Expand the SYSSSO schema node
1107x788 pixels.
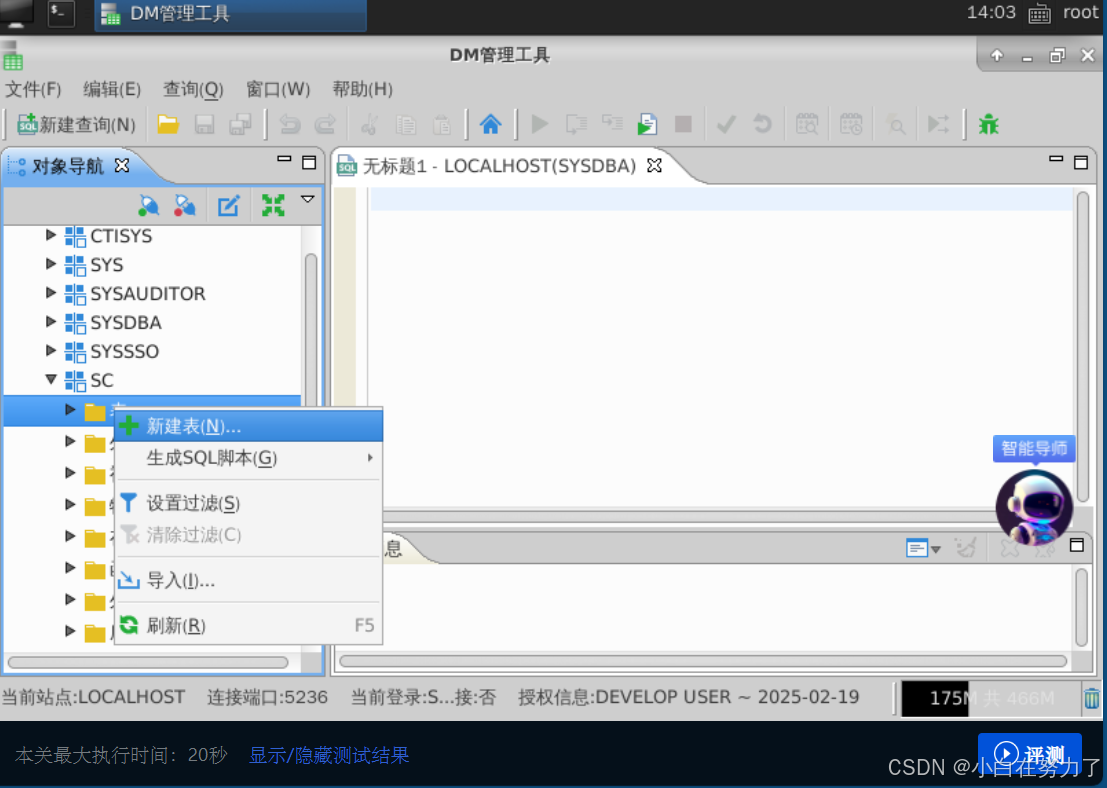(x=51, y=350)
